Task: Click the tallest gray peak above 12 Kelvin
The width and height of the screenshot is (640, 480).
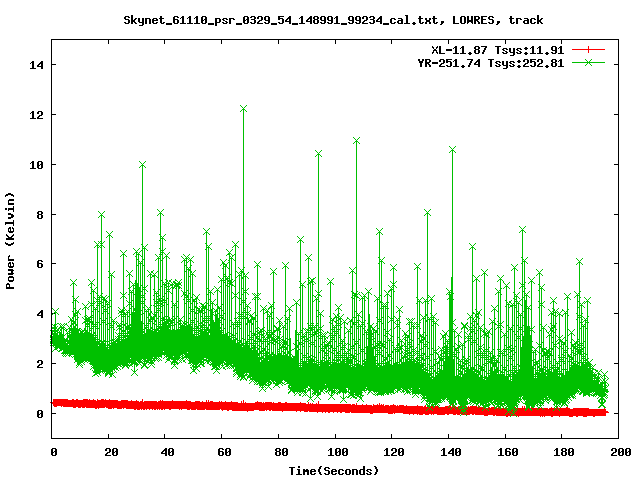Action: 243,108
